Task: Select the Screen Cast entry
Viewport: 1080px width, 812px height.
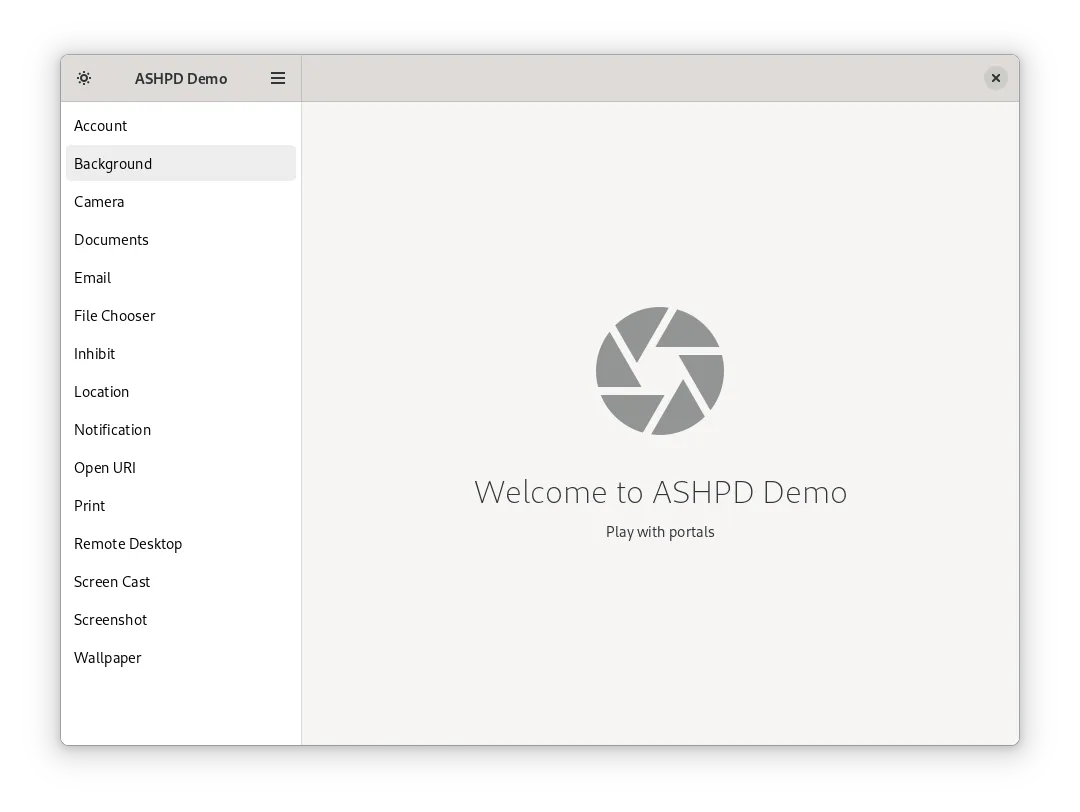Action: pos(112,582)
